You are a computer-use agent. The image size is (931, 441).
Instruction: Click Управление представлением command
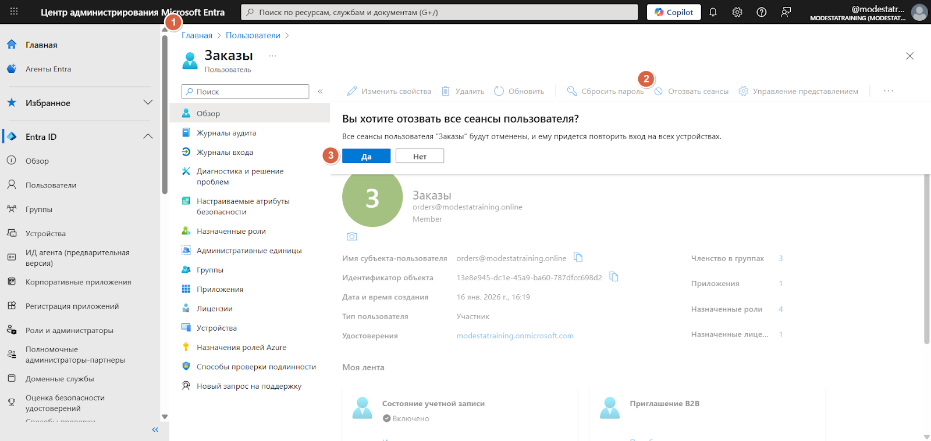coord(799,91)
